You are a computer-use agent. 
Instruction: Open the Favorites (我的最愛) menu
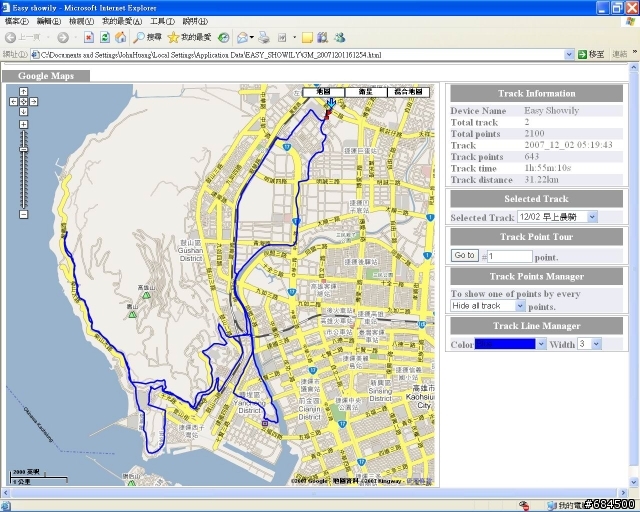click(122, 21)
